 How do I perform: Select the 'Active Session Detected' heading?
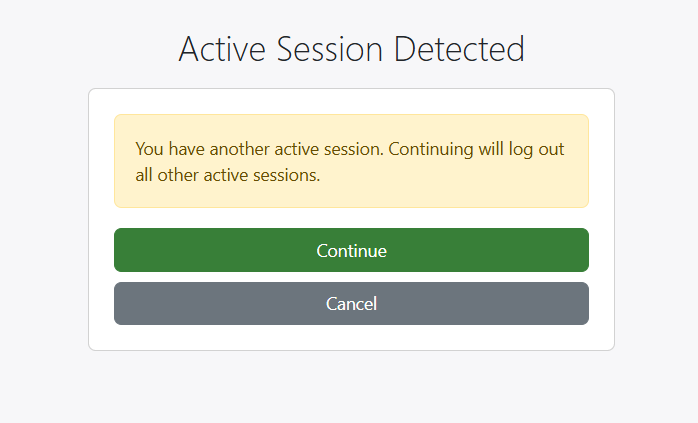[x=351, y=49]
